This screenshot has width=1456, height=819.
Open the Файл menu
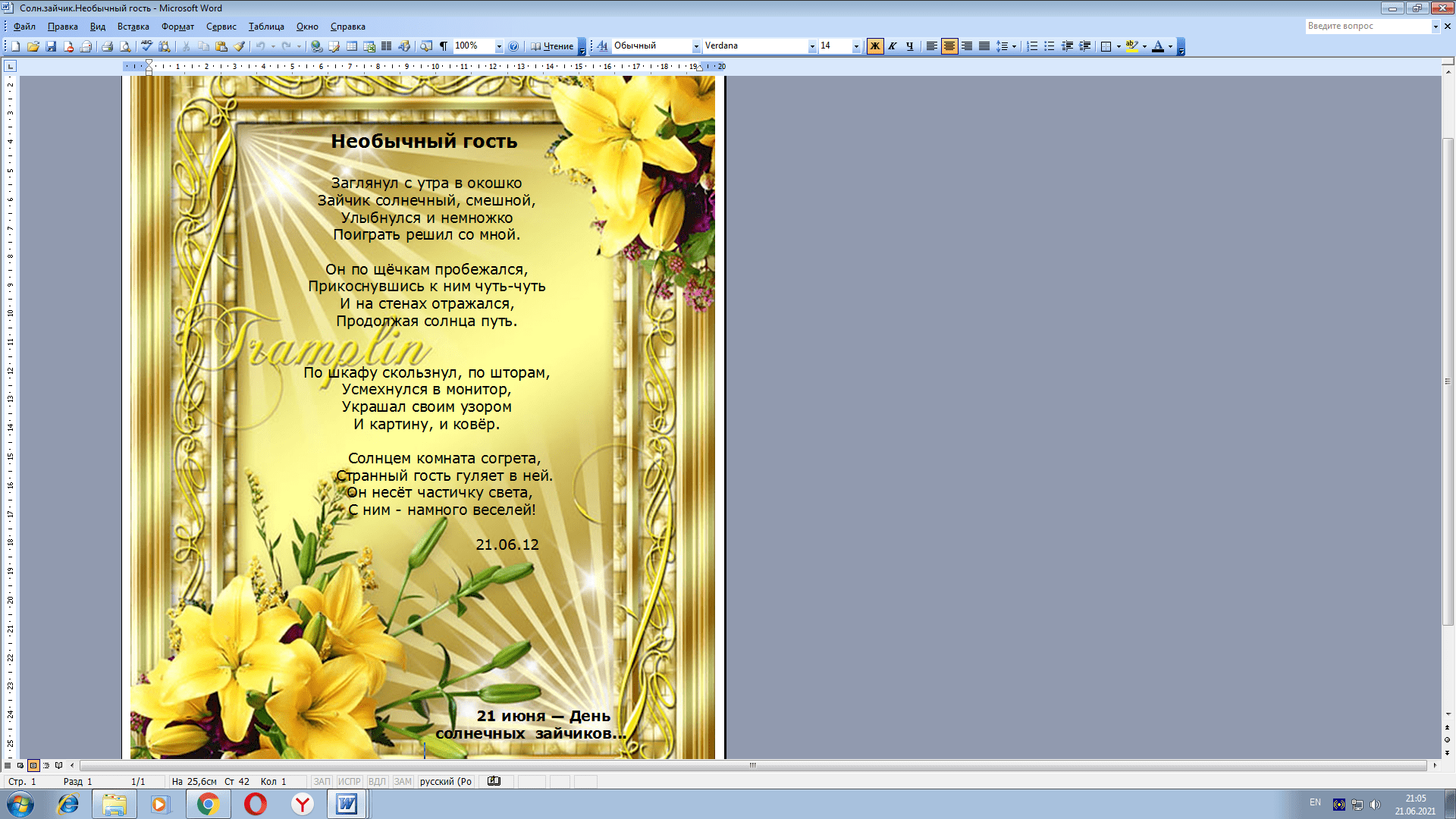point(24,27)
